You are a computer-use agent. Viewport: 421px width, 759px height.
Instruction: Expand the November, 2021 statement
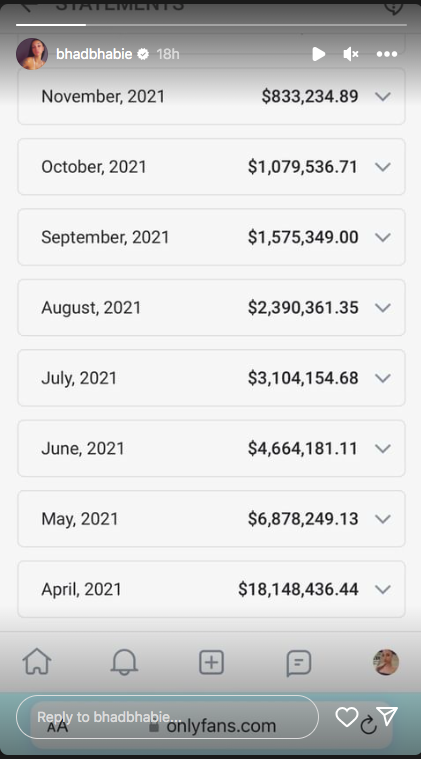[x=211, y=96]
